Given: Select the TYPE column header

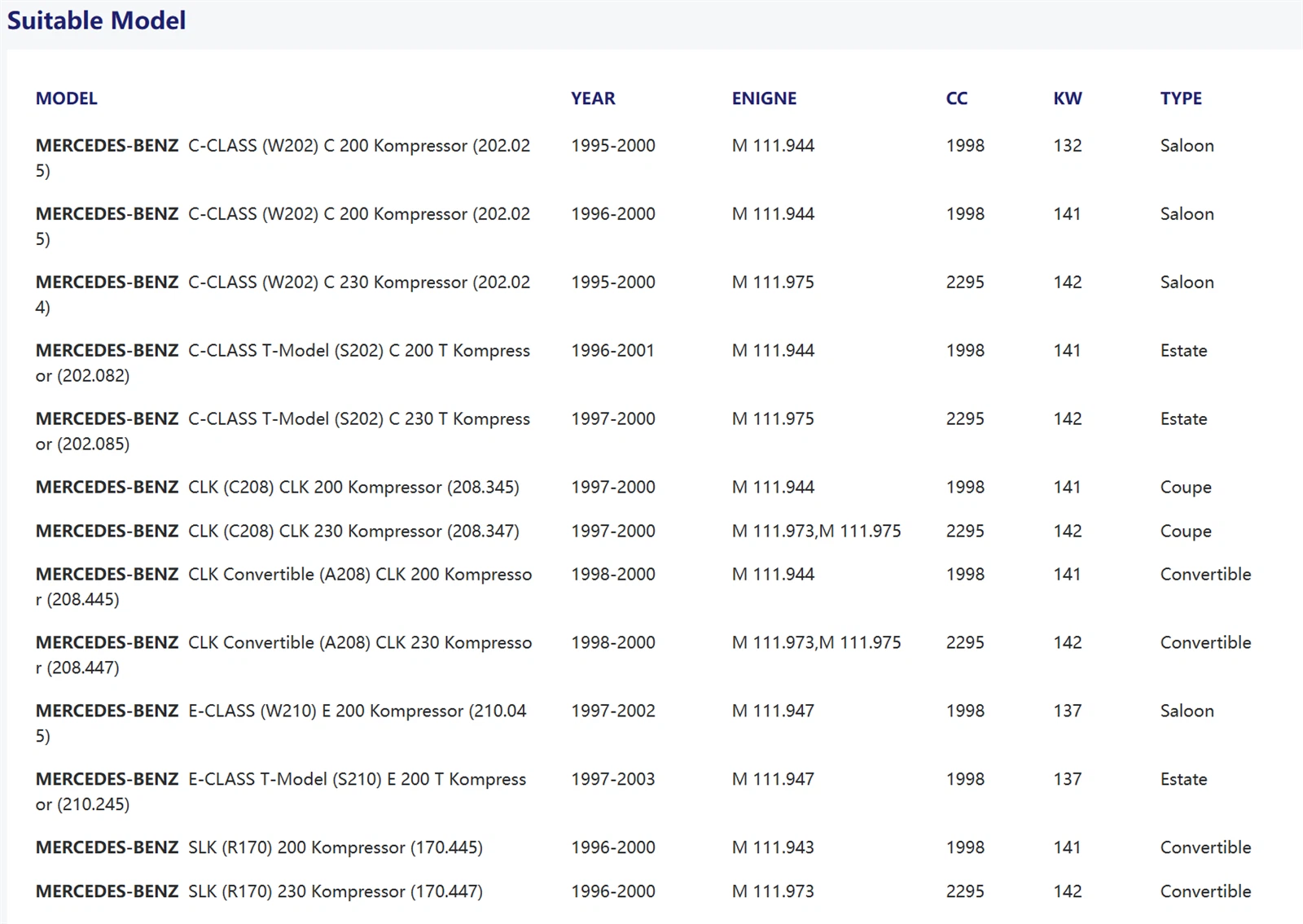Looking at the screenshot, I should 1181,99.
